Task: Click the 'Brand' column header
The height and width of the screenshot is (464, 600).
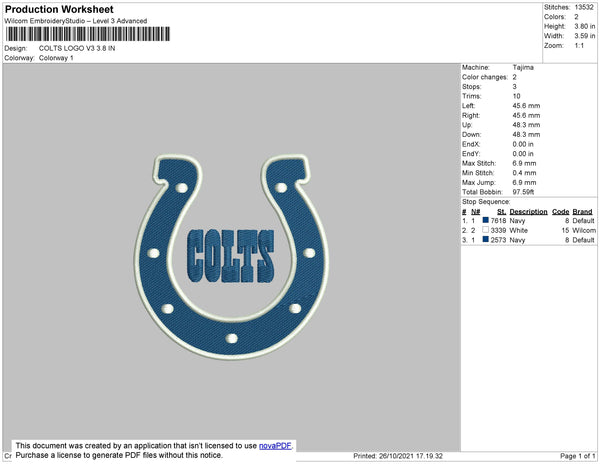Action: [x=582, y=212]
